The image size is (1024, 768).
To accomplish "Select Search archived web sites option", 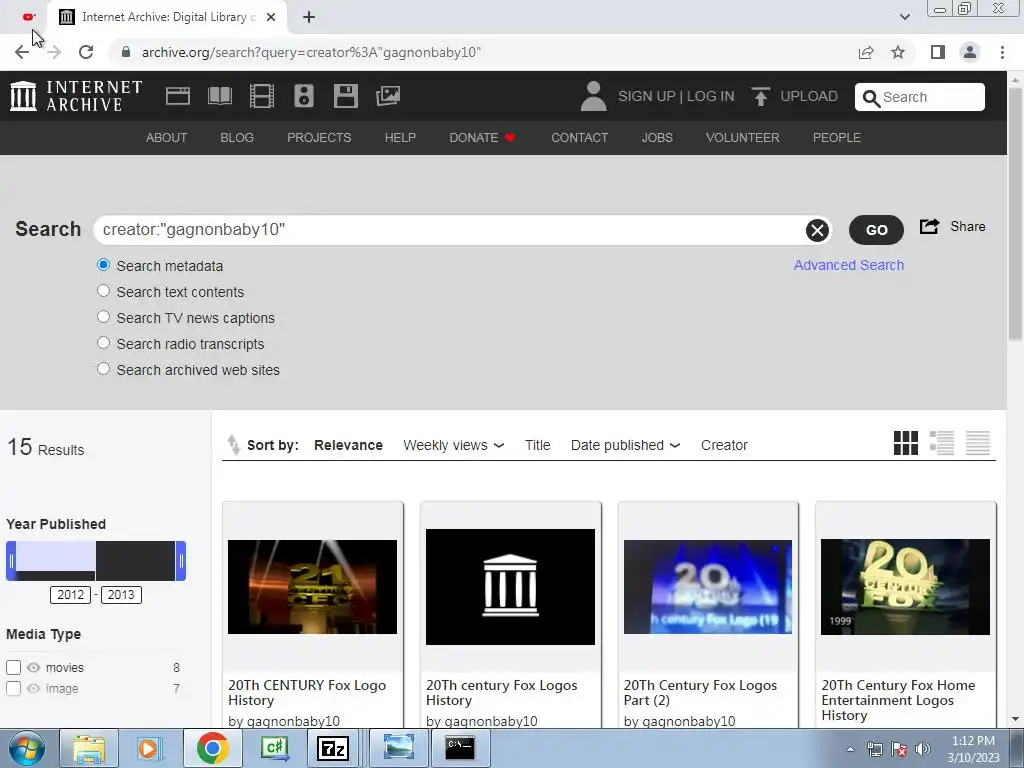I will pos(103,369).
